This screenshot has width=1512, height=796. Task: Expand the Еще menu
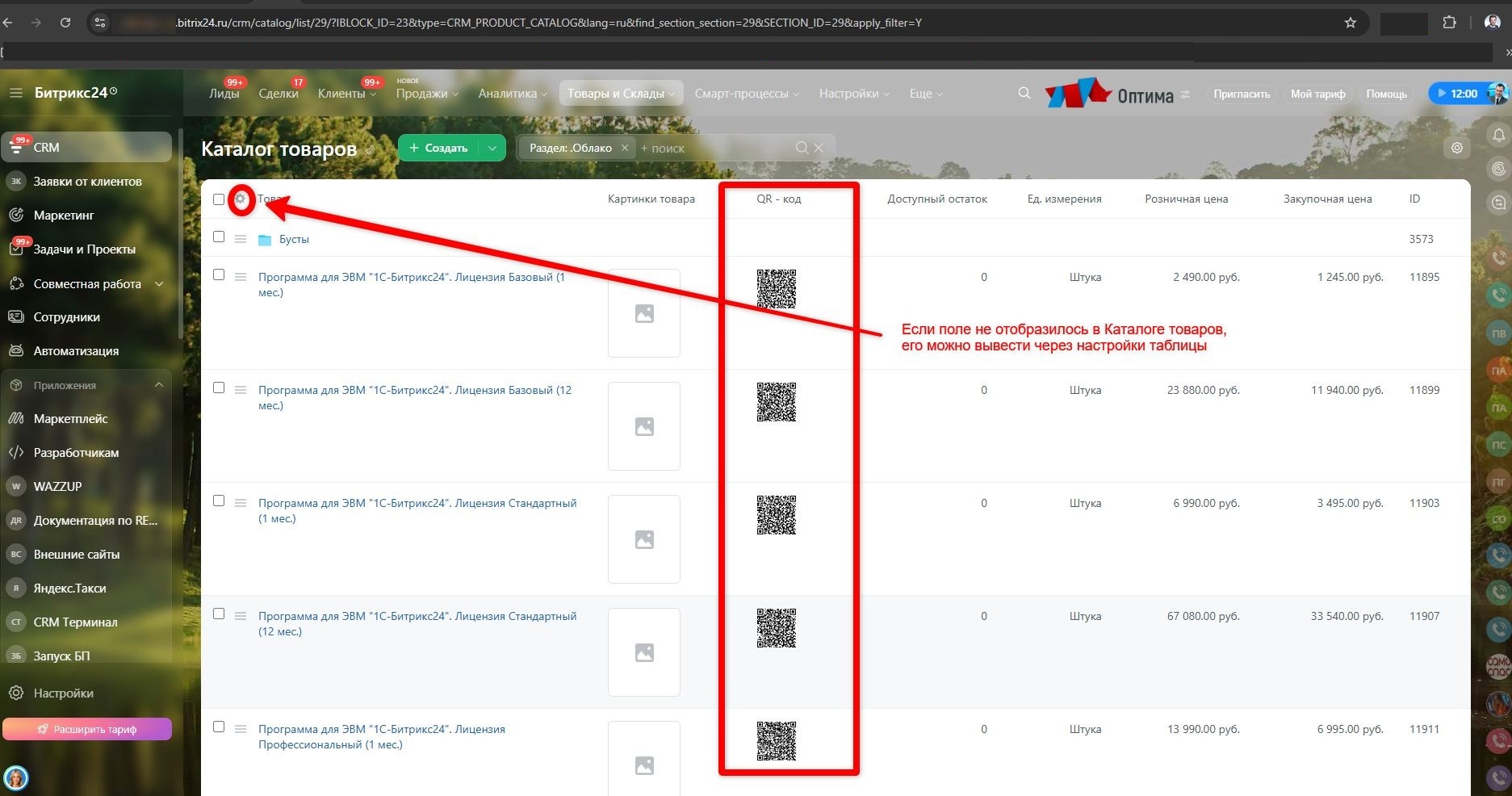click(x=926, y=94)
